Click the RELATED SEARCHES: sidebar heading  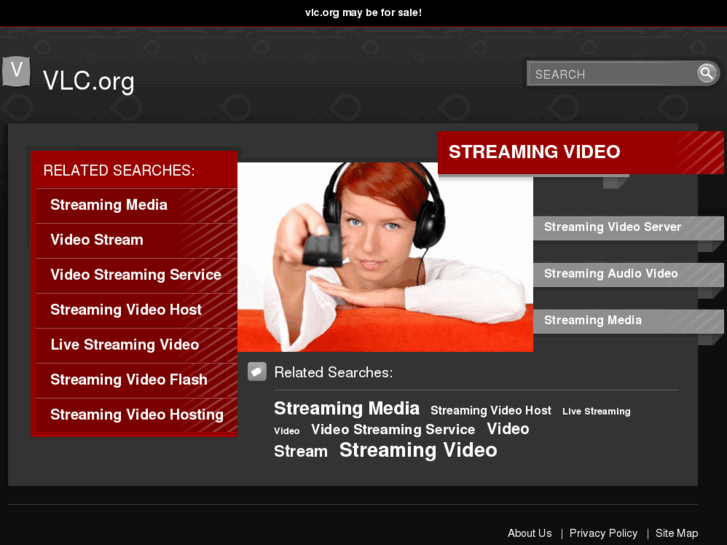tap(119, 170)
